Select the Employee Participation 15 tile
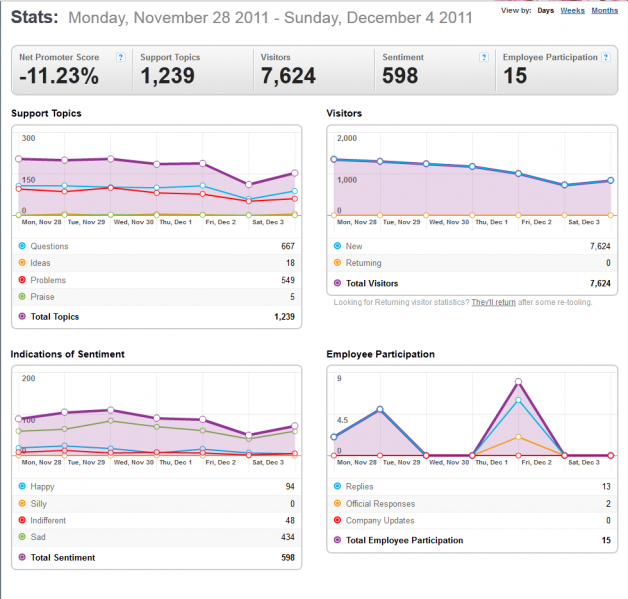This screenshot has height=599, width=628. [556, 70]
